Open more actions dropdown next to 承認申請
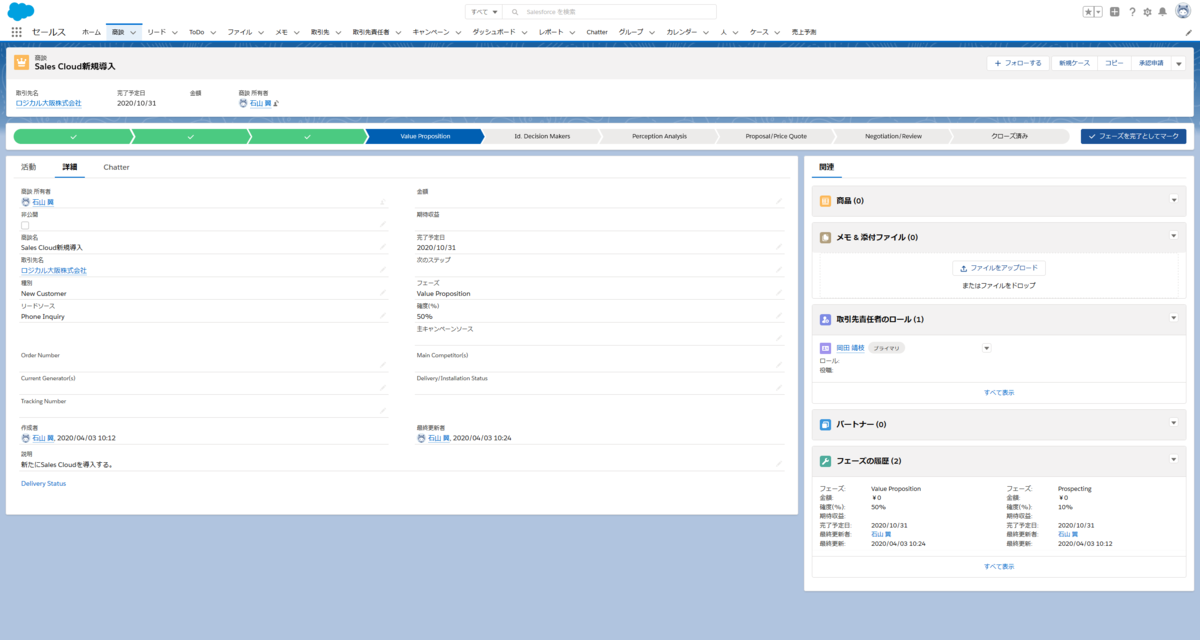Viewport: 1200px width, 640px height. 1179,63
